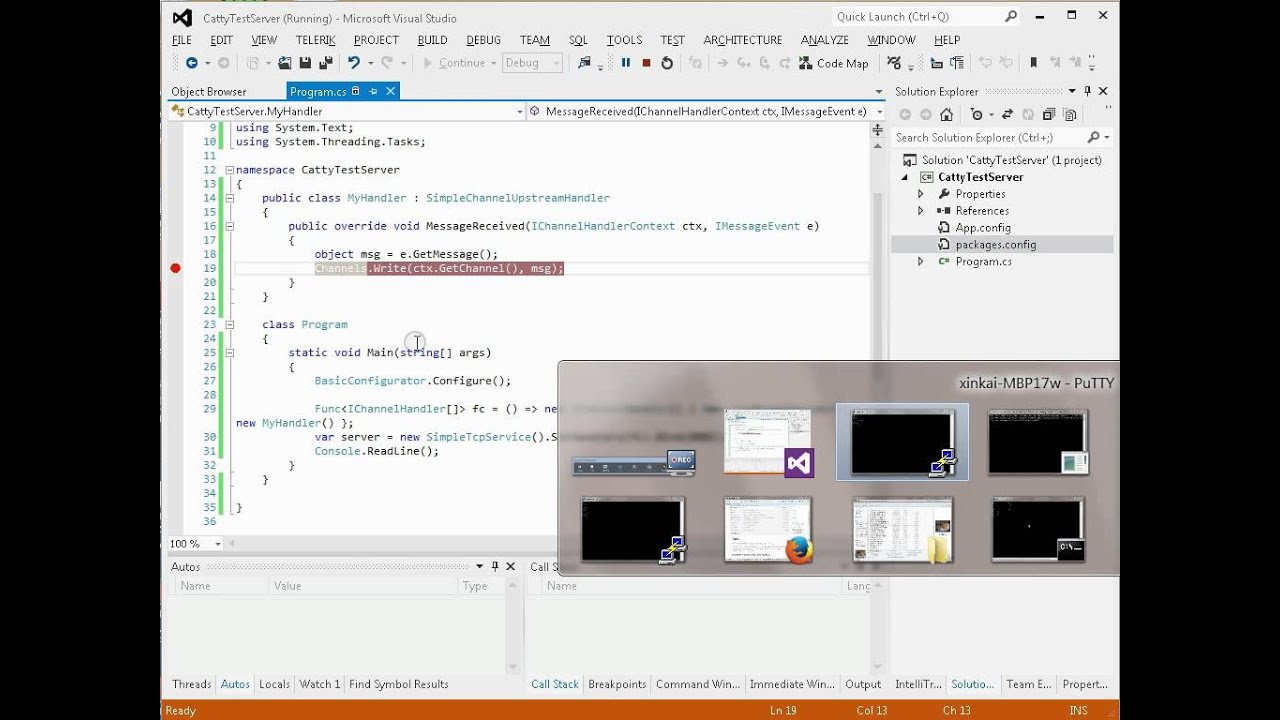Image resolution: width=1280 pixels, height=720 pixels.
Task: Click the Visual Studio logo in title bar
Action: [181, 17]
